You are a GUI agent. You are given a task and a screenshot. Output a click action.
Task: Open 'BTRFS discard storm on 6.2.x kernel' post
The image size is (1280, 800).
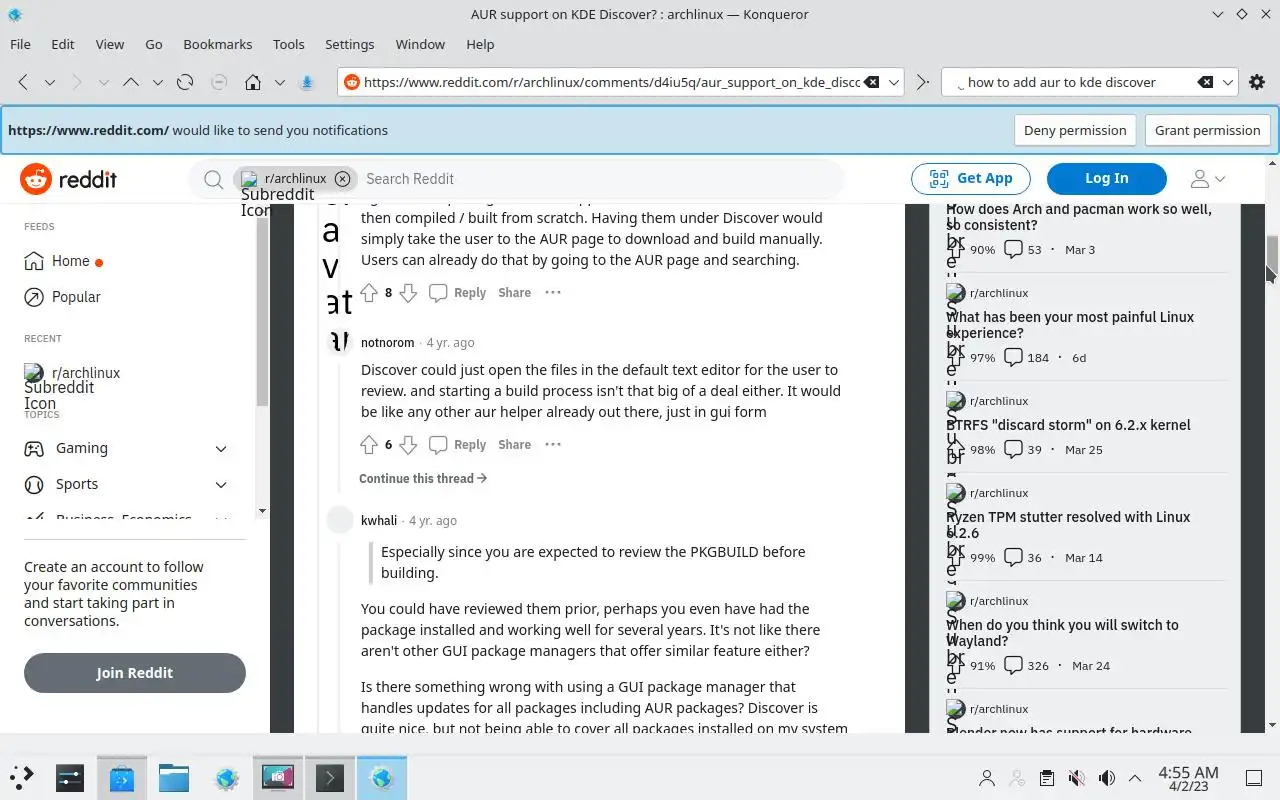coord(1069,425)
